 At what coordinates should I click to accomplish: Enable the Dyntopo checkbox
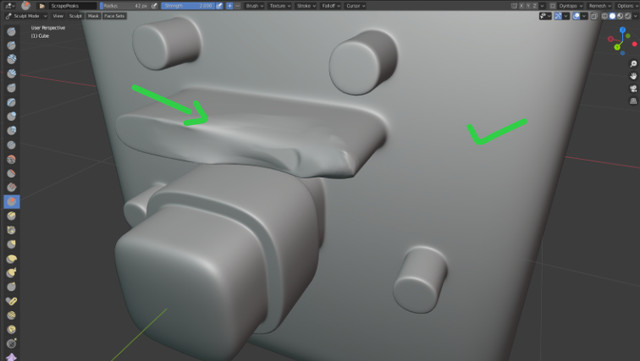pos(553,6)
